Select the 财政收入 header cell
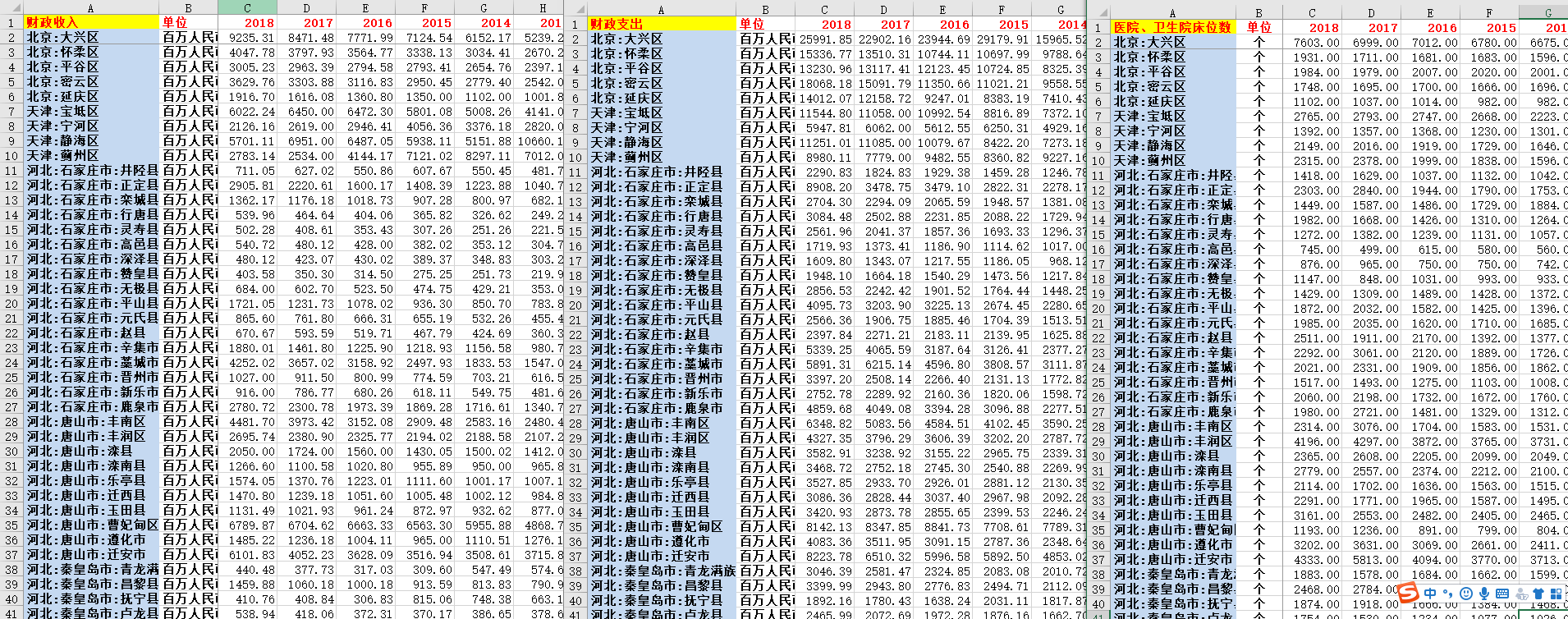This screenshot has width=1568, height=619. [x=91, y=22]
